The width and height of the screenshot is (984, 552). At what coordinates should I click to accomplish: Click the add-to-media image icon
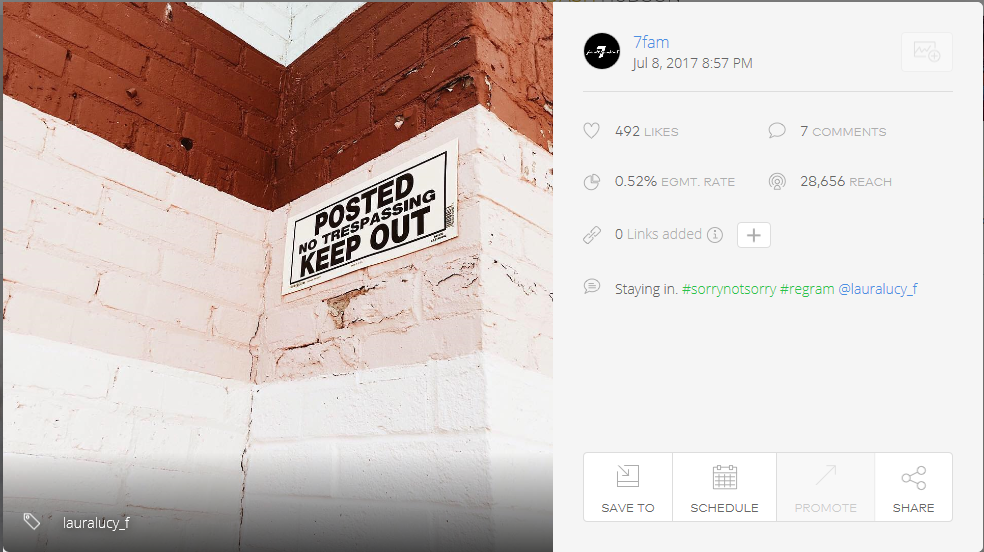coord(926,51)
